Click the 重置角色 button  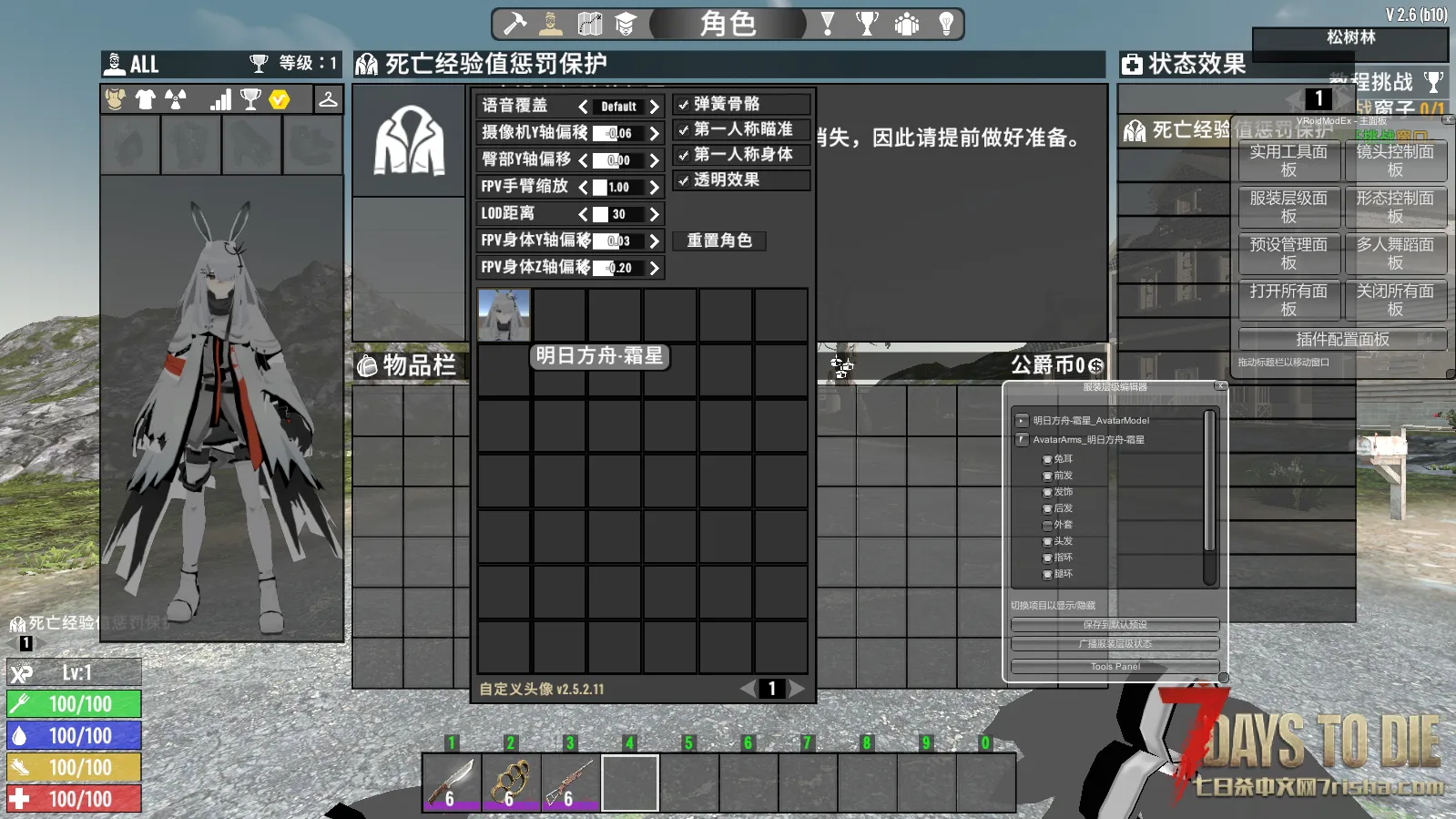[x=719, y=241]
